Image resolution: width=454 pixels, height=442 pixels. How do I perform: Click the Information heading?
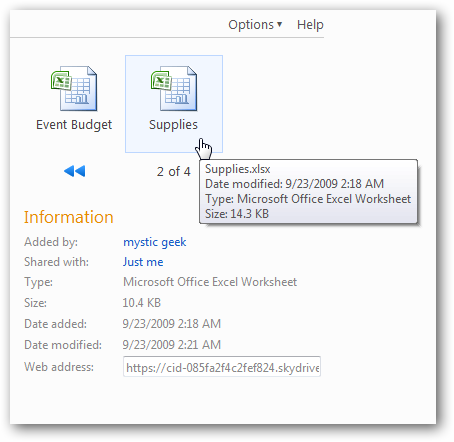[68, 217]
